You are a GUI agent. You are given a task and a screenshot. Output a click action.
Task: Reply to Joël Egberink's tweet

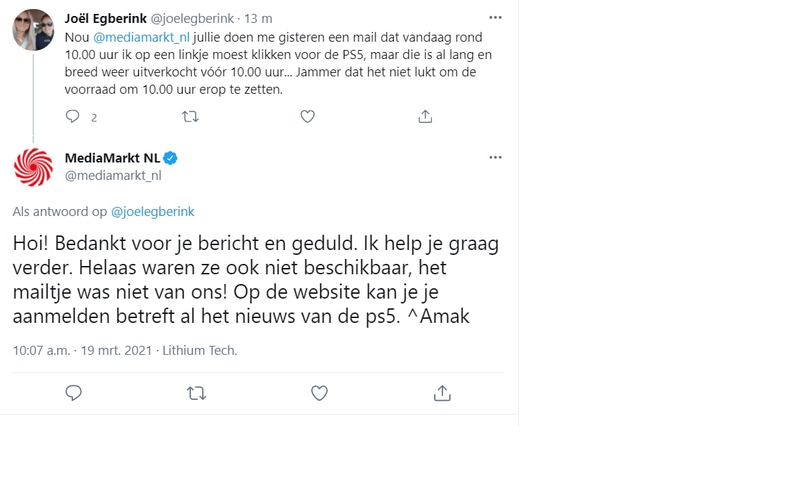(72, 117)
